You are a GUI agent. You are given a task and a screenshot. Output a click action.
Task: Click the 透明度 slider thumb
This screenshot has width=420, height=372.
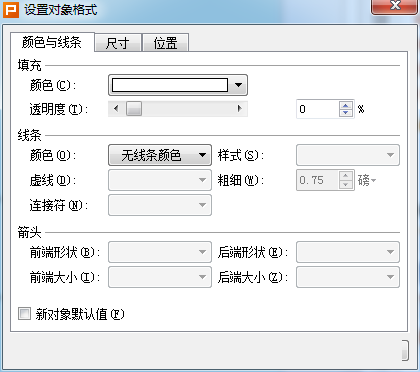click(x=134, y=109)
